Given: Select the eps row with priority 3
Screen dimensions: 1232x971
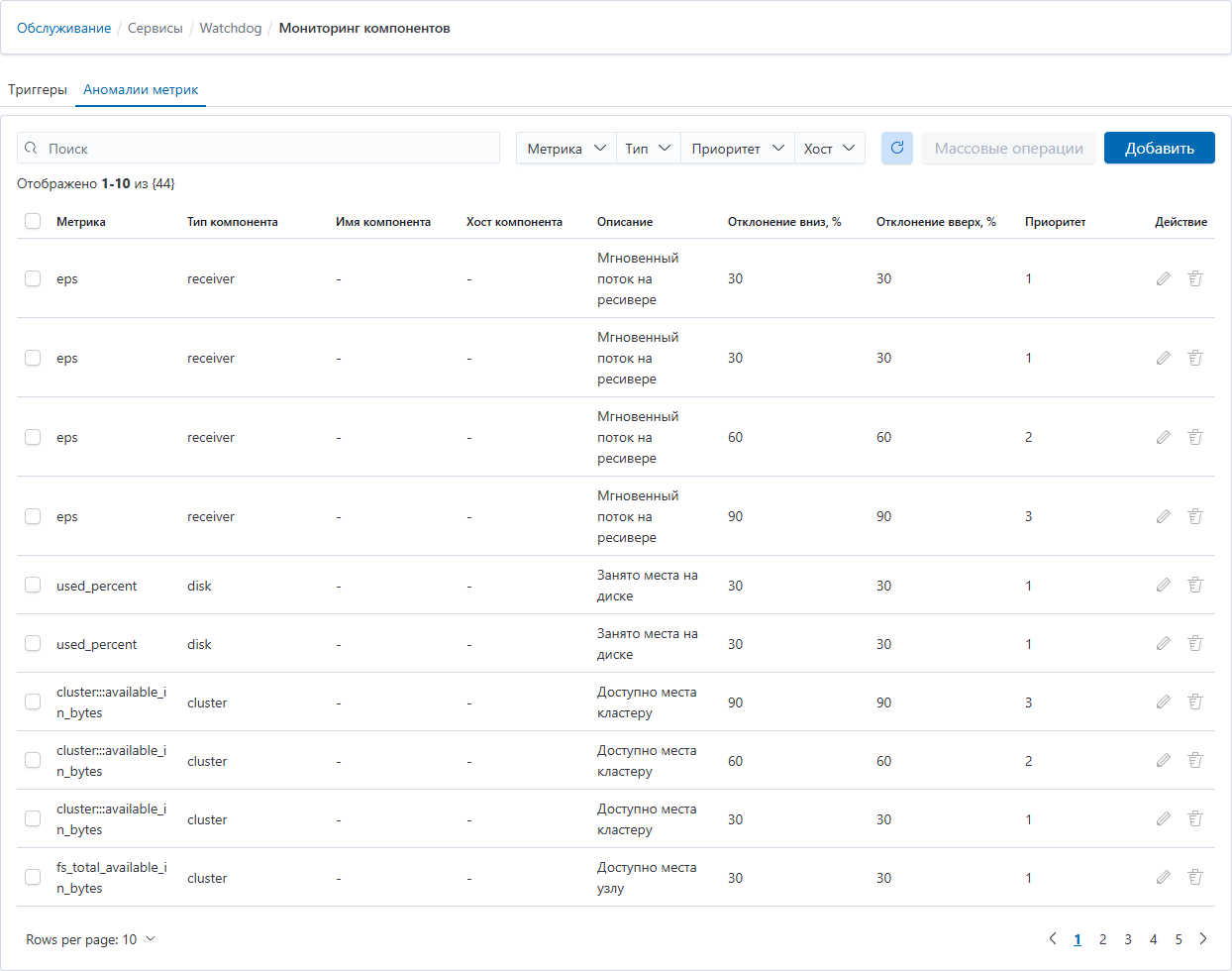Looking at the screenshot, I should 33,516.
